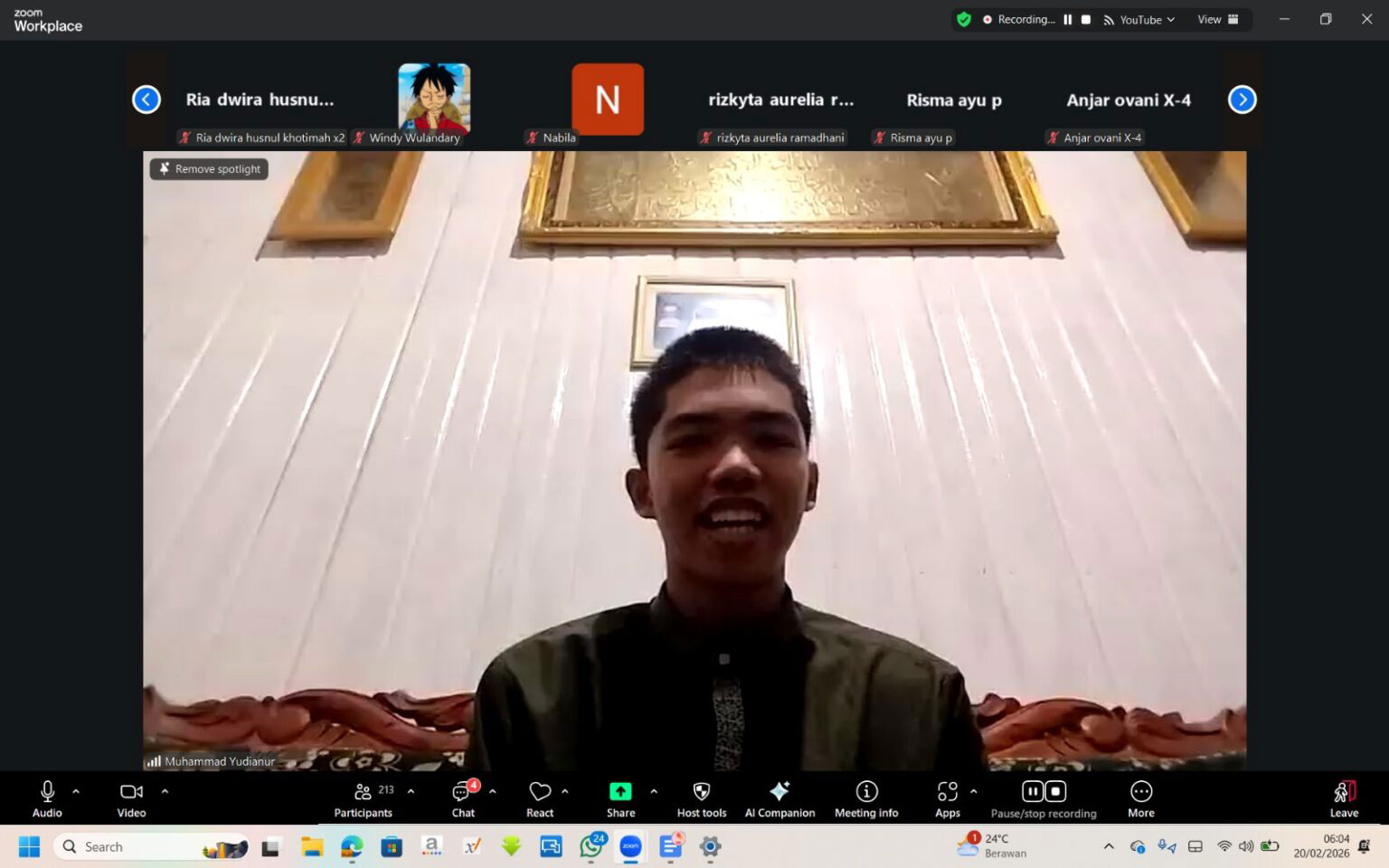Open the Participants panel

(363, 797)
